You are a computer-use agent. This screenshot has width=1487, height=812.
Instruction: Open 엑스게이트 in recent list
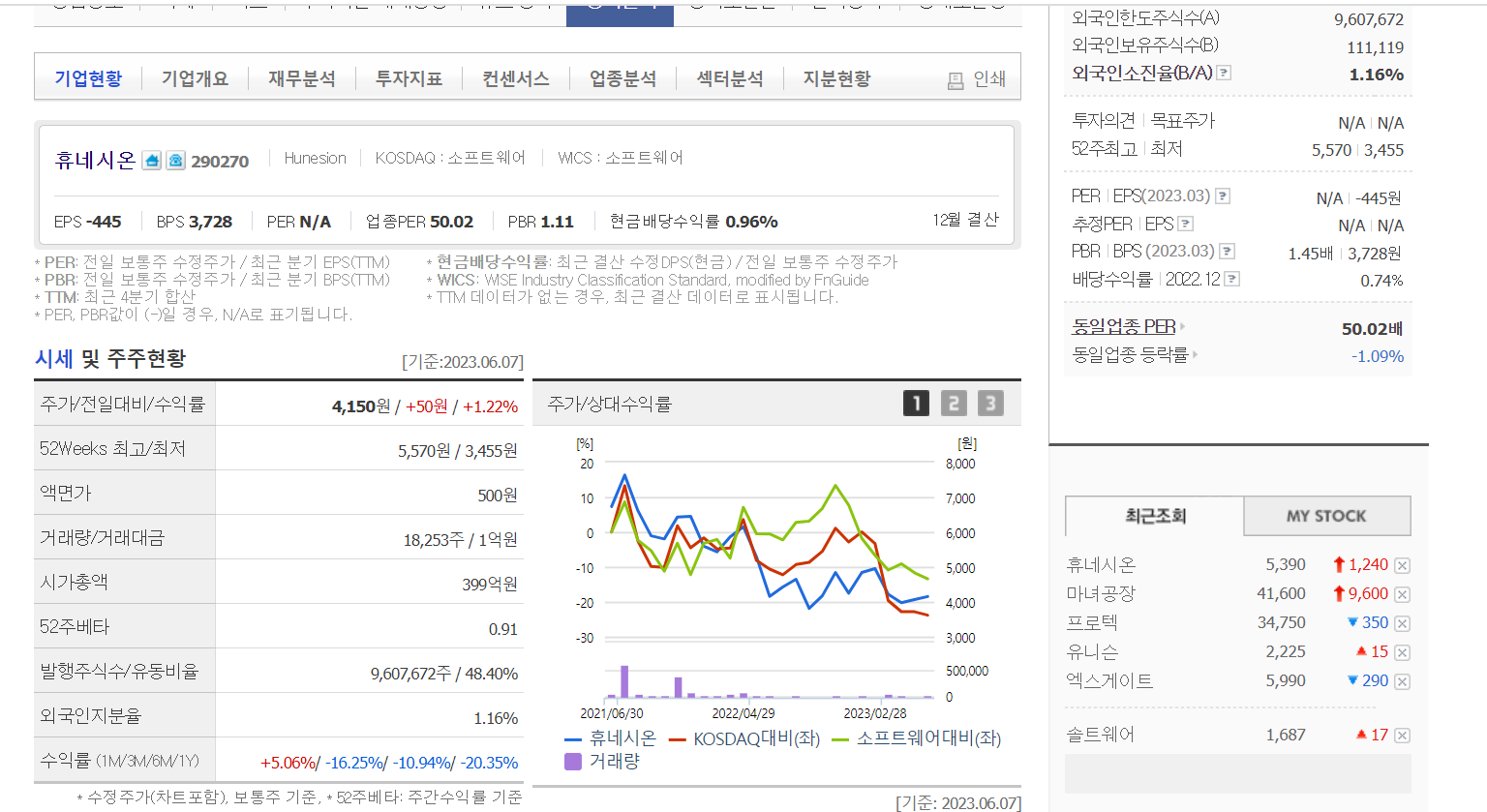(1109, 681)
